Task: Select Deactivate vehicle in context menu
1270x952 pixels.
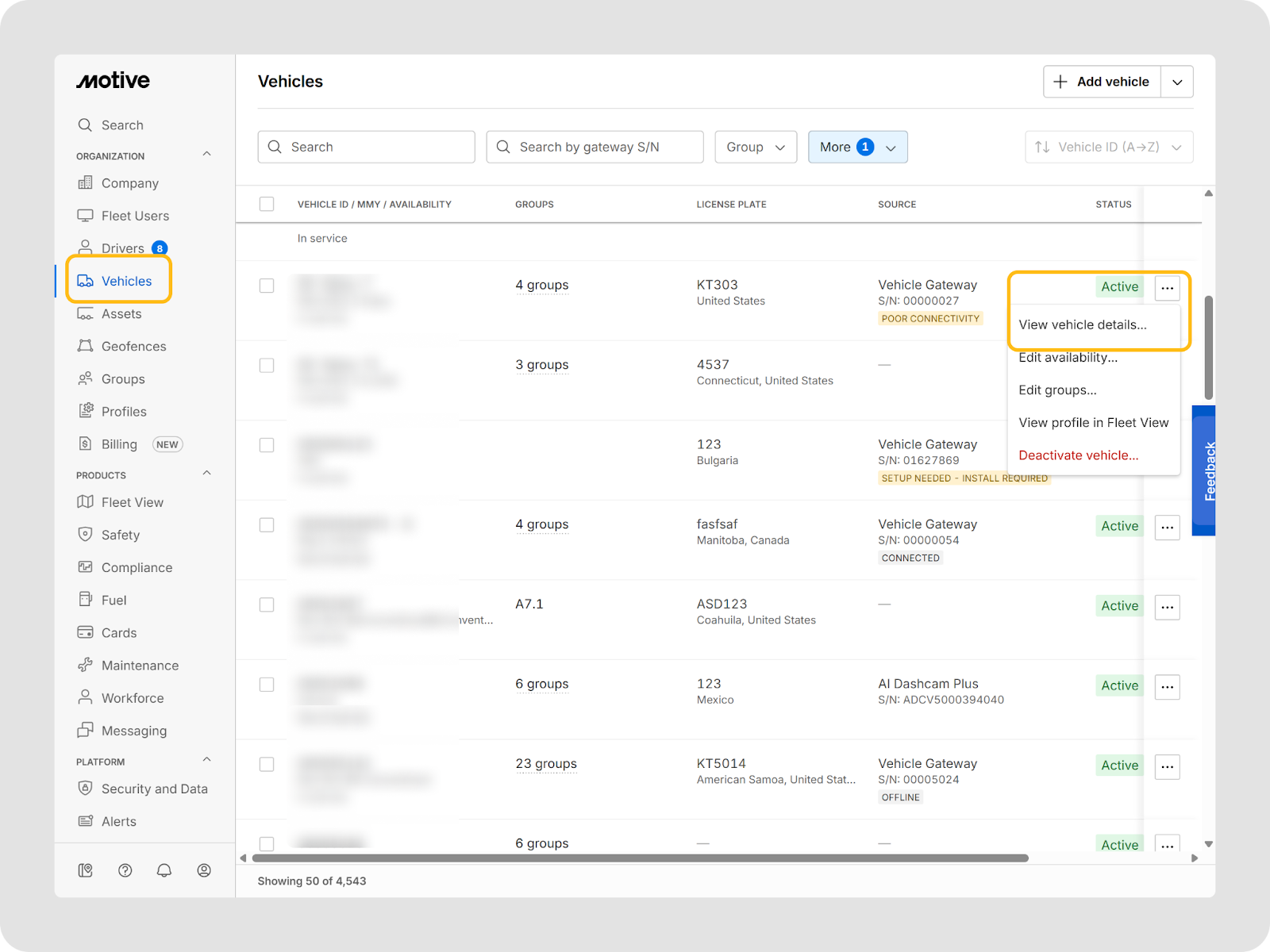Action: click(1079, 455)
